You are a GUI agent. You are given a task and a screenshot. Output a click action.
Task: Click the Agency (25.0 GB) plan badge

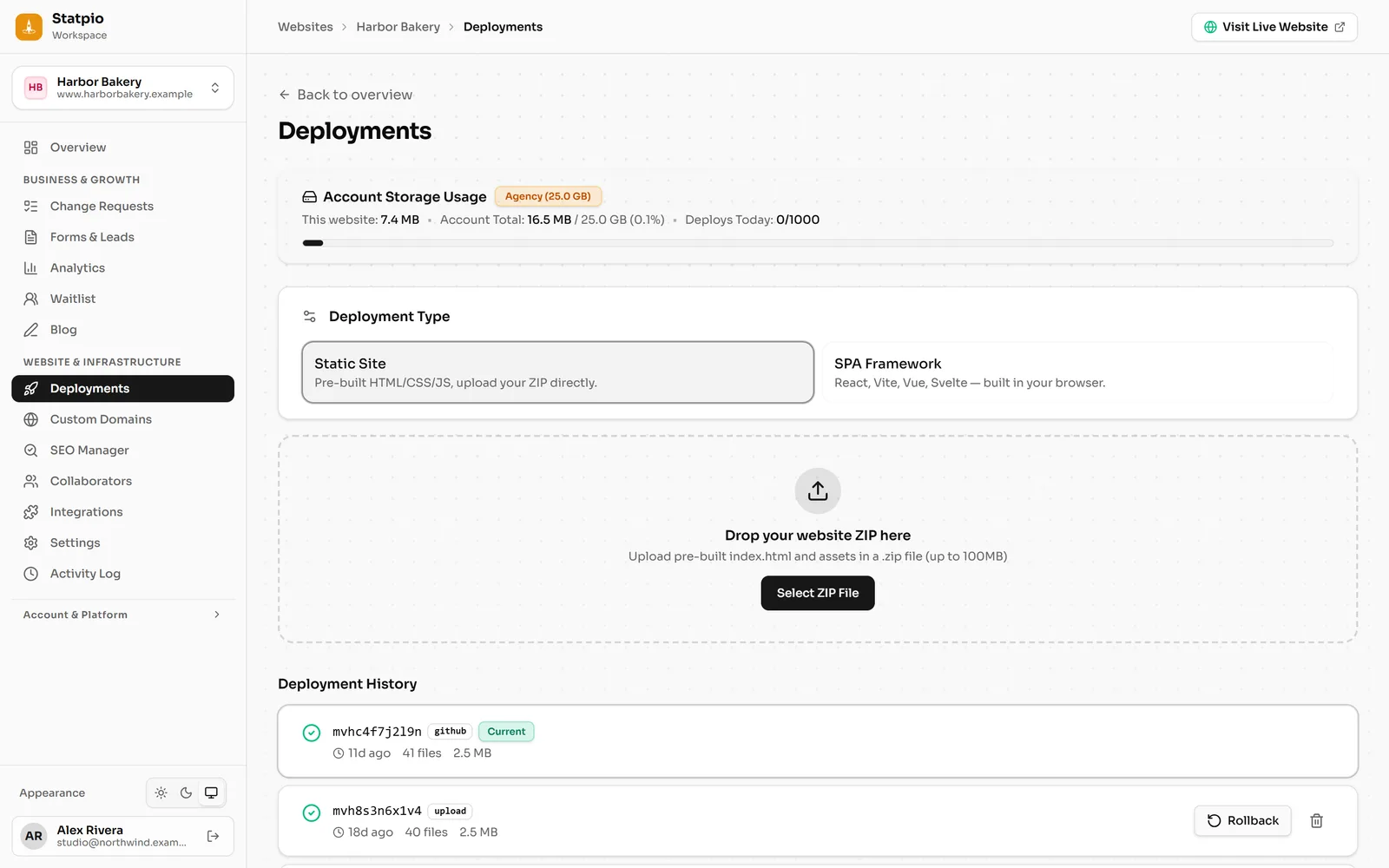(x=548, y=196)
